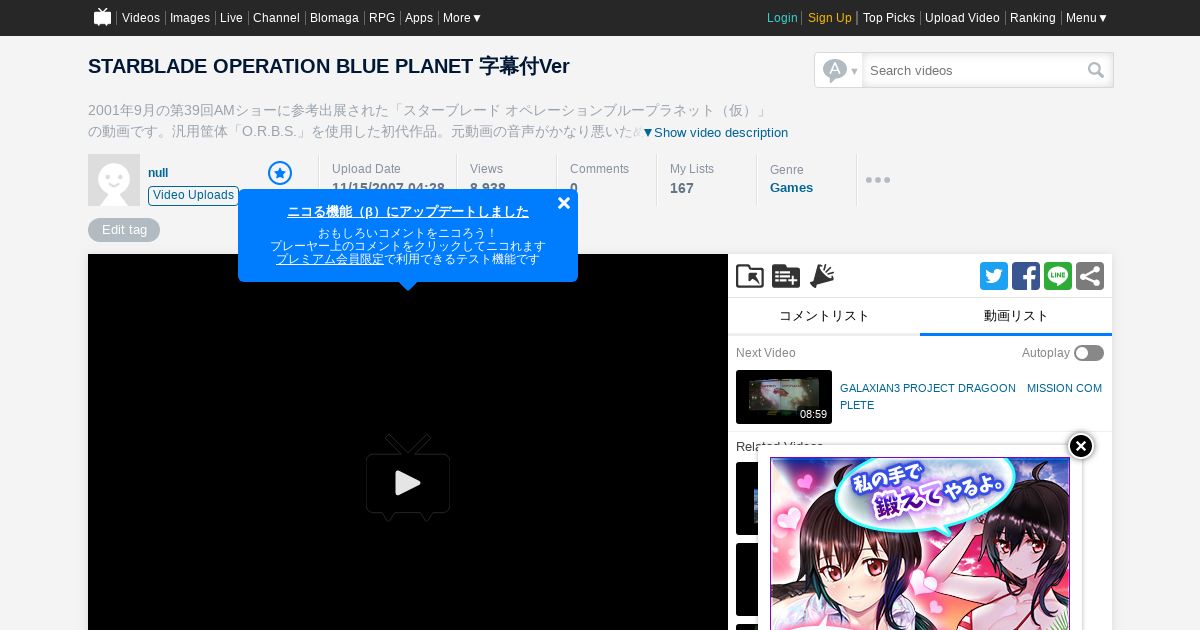Open the Apps section

(x=419, y=18)
